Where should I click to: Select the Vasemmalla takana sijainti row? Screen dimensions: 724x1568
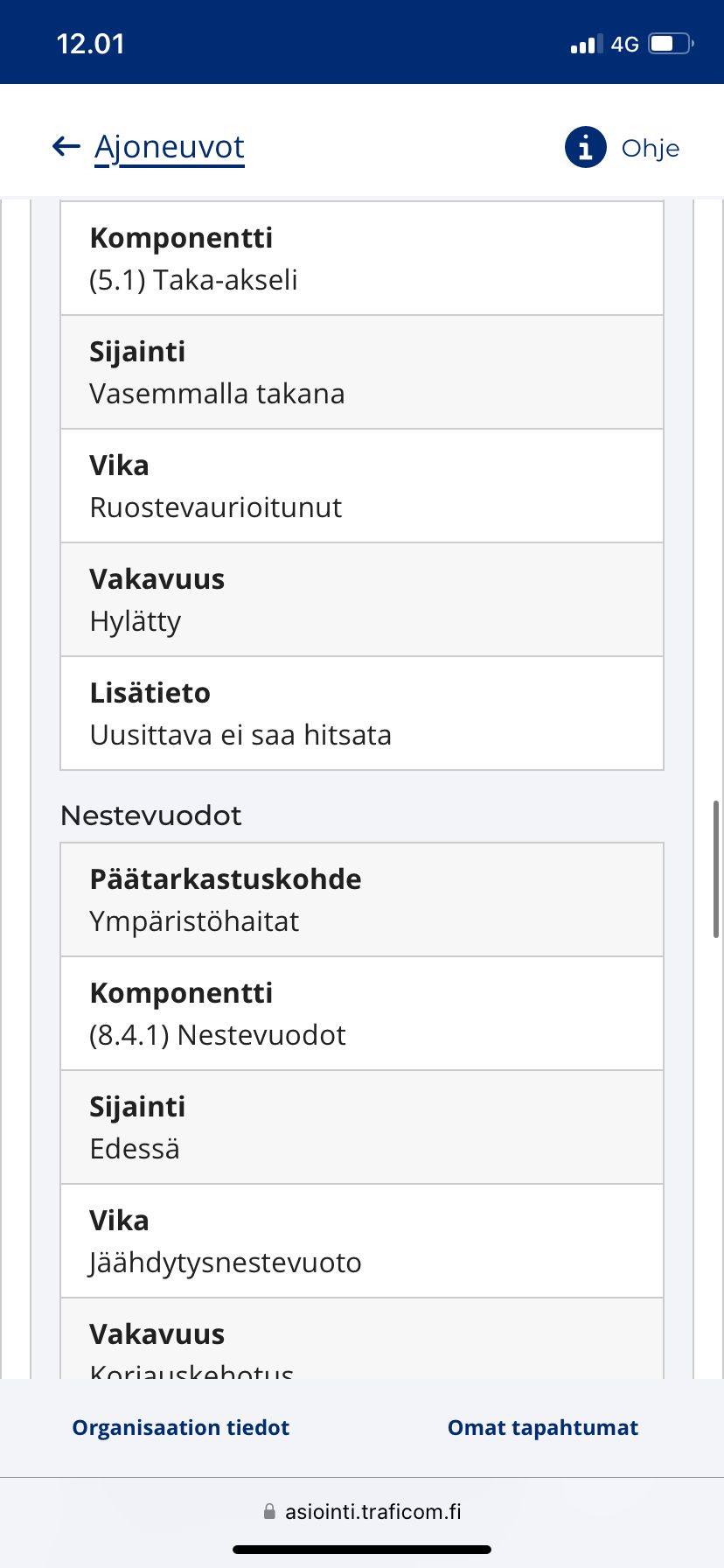362,372
